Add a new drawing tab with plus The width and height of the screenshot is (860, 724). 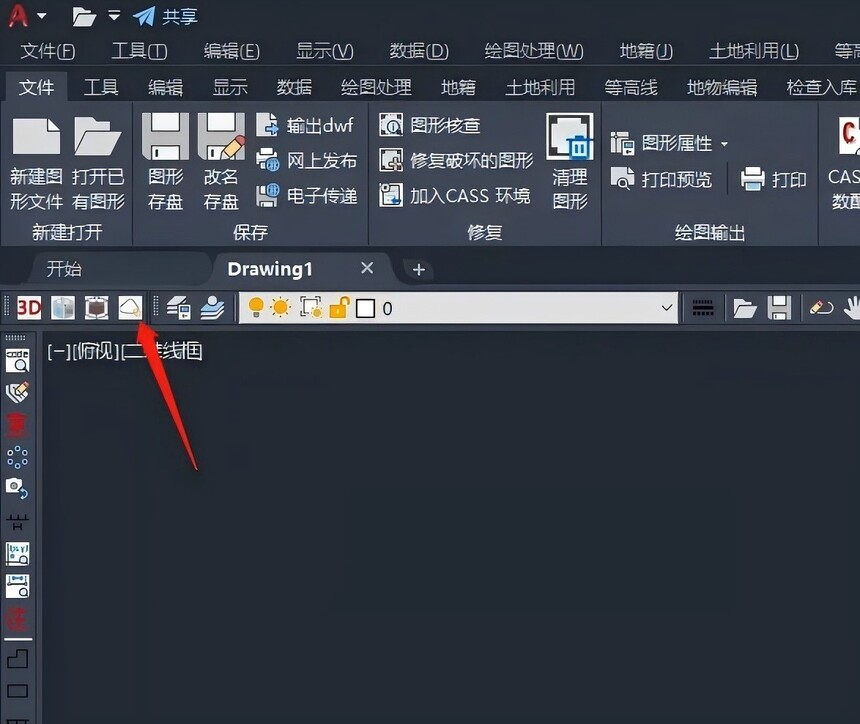point(418,269)
